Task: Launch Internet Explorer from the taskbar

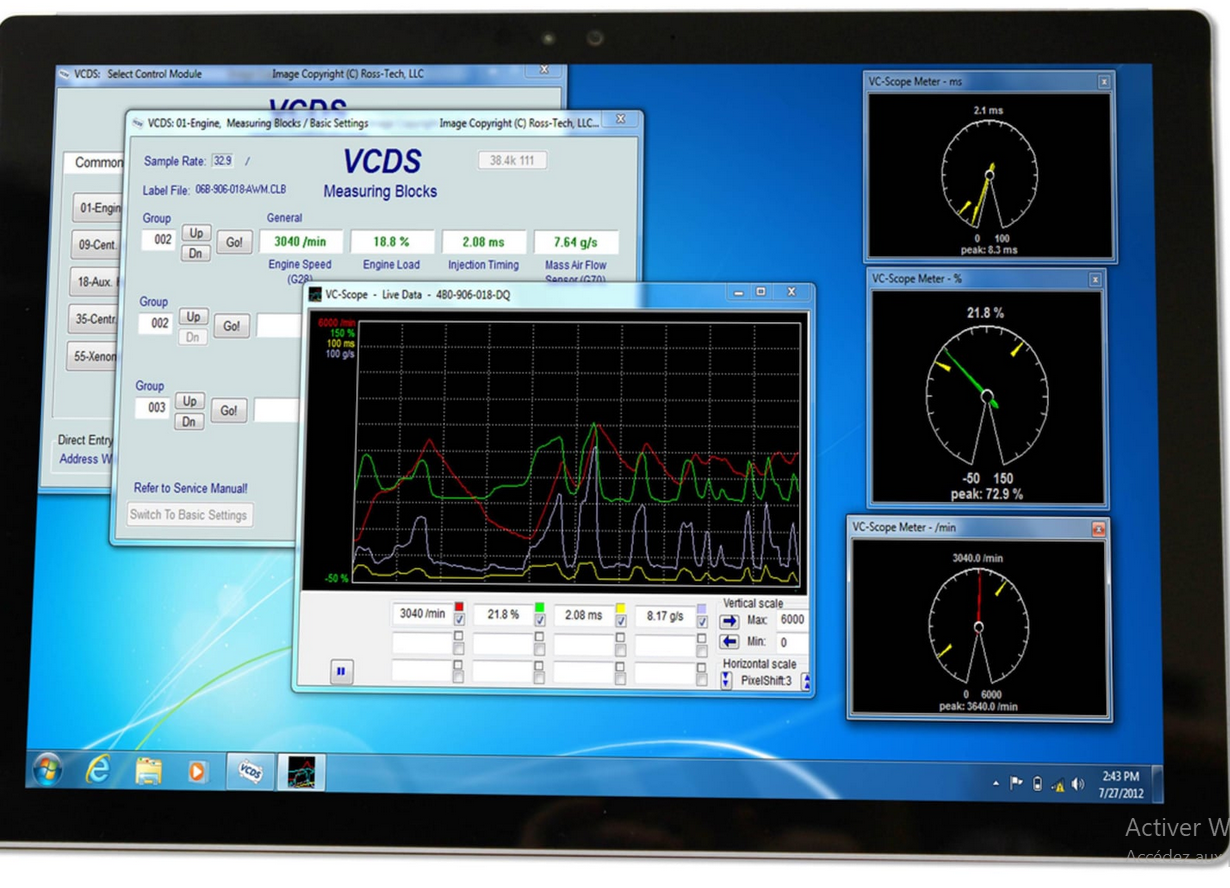Action: pyautogui.click(x=97, y=770)
